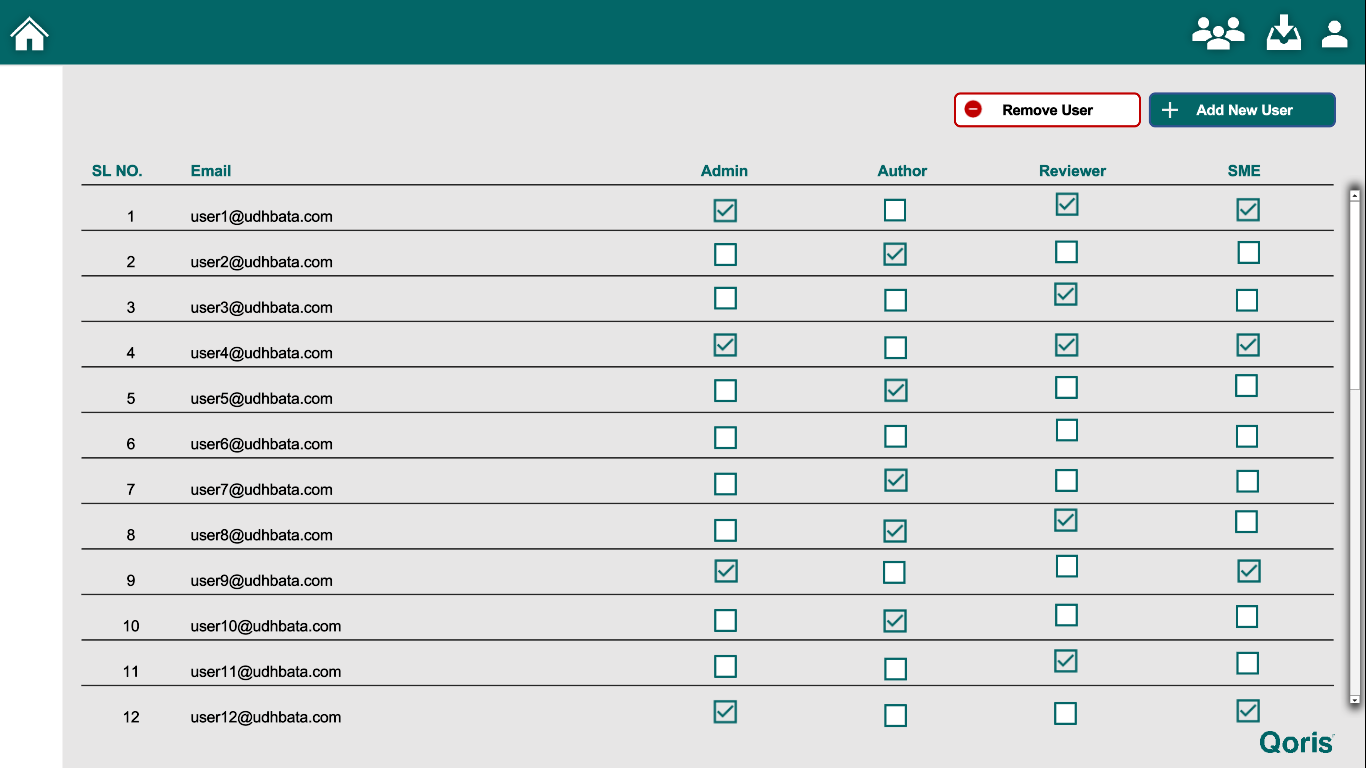Uncheck Author for user8@udhbata.com
The image size is (1366, 768).
[x=895, y=531]
